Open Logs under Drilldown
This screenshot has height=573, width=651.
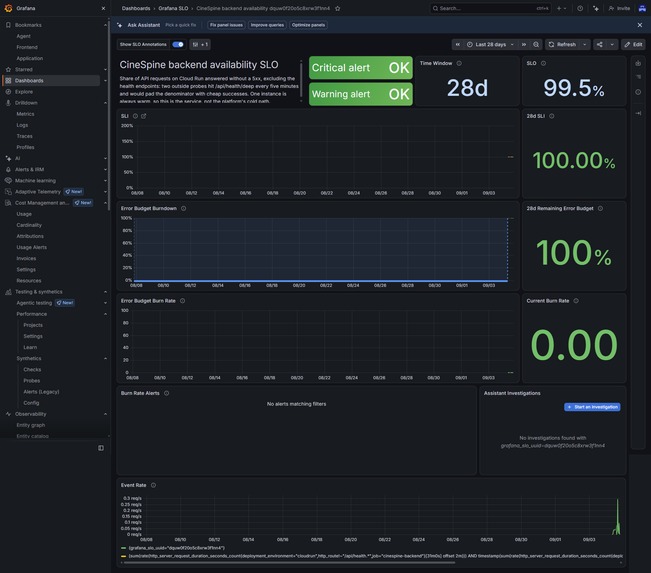coord(22,125)
